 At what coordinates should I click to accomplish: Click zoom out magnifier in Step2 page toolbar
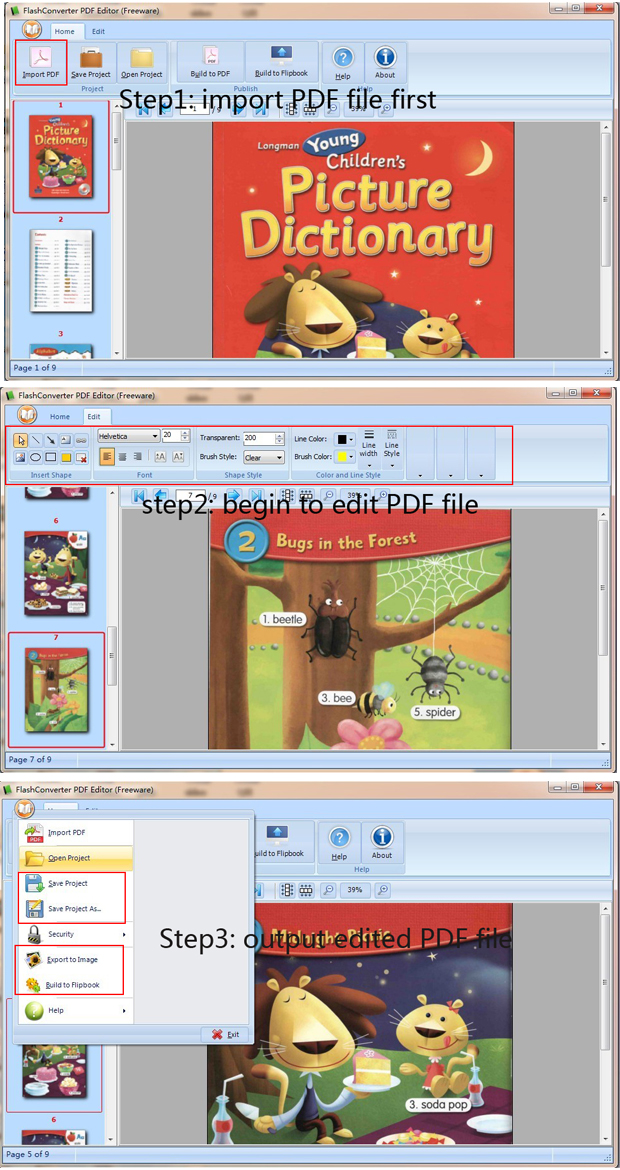pyautogui.click(x=328, y=495)
